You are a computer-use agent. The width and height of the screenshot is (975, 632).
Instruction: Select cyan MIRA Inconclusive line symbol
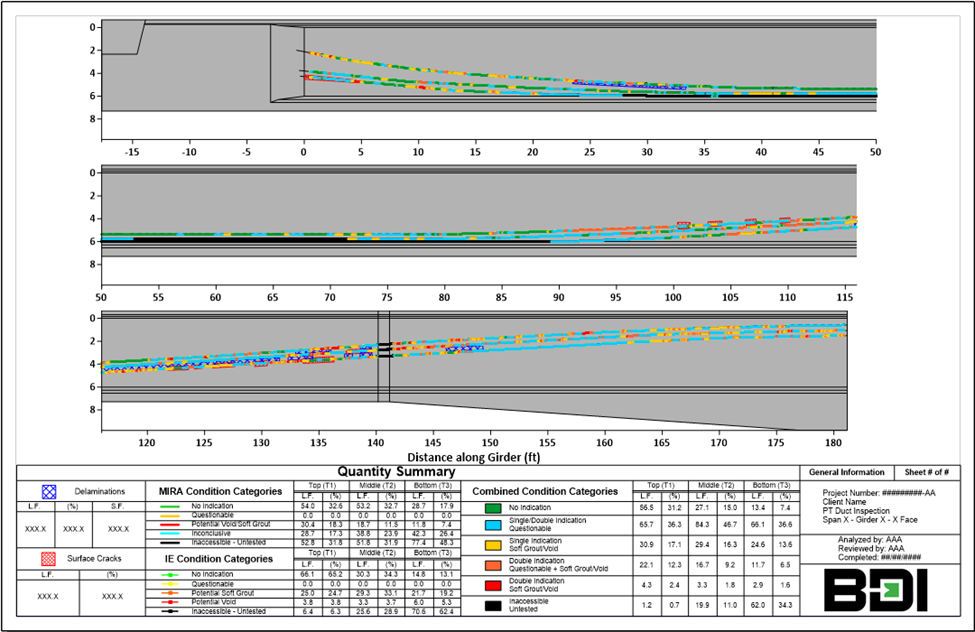pyautogui.click(x=173, y=533)
